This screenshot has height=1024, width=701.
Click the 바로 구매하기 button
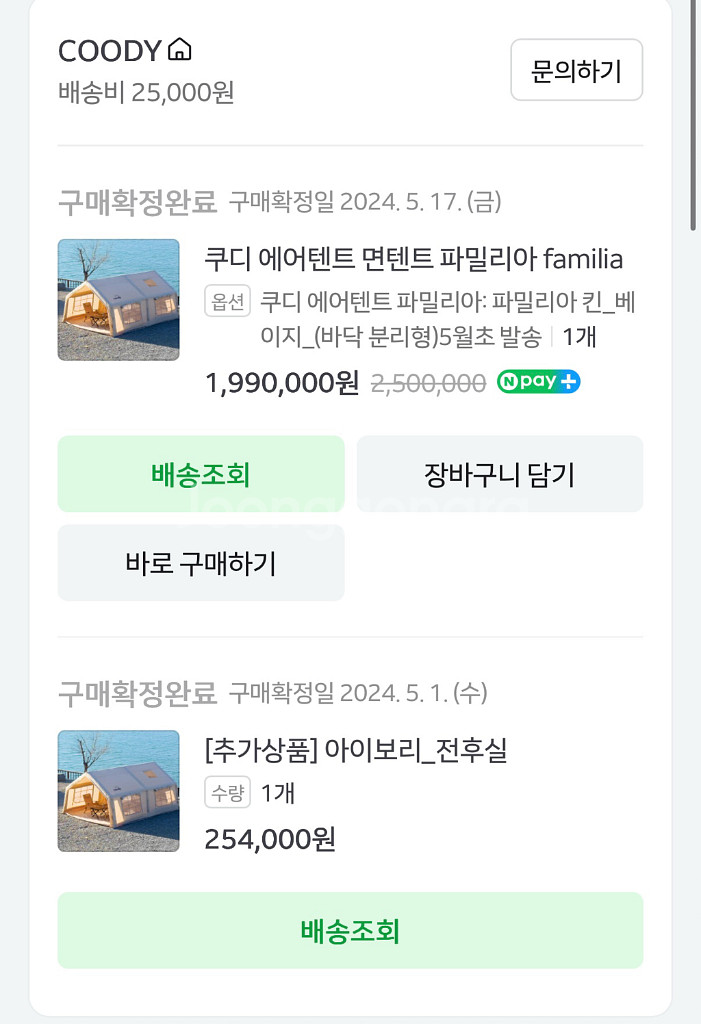pos(201,563)
